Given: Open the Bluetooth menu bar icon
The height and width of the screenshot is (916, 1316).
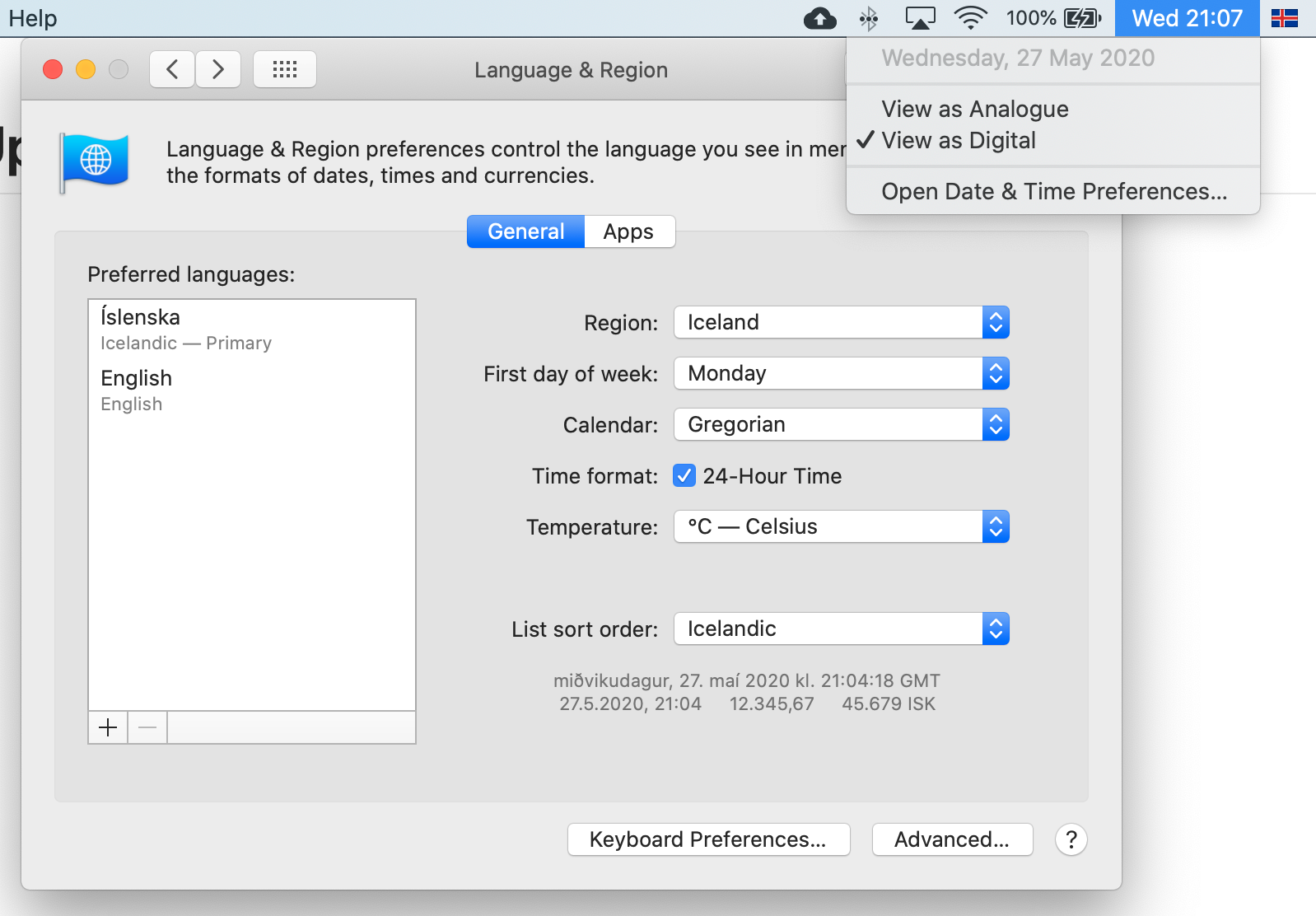Looking at the screenshot, I should pos(869,18).
